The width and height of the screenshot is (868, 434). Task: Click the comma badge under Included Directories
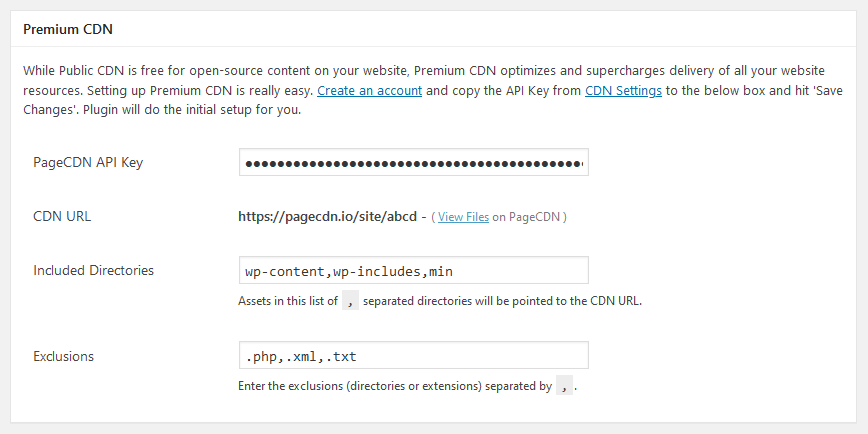(350, 300)
